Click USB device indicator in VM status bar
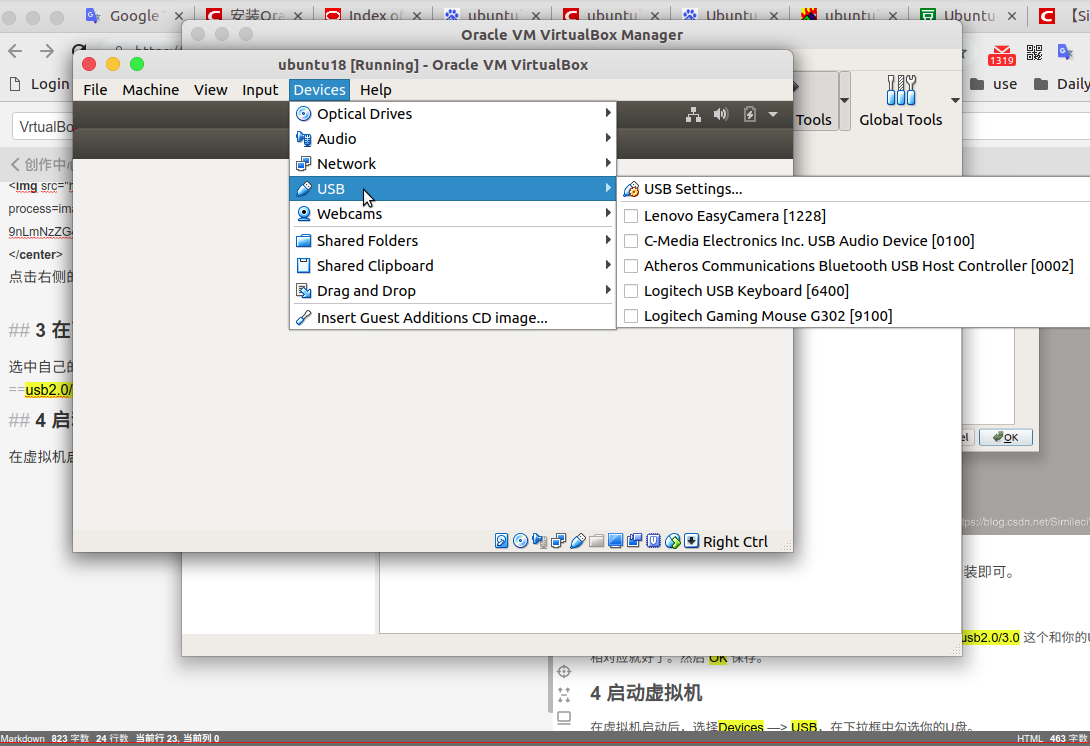This screenshot has height=746, width=1090. point(577,541)
